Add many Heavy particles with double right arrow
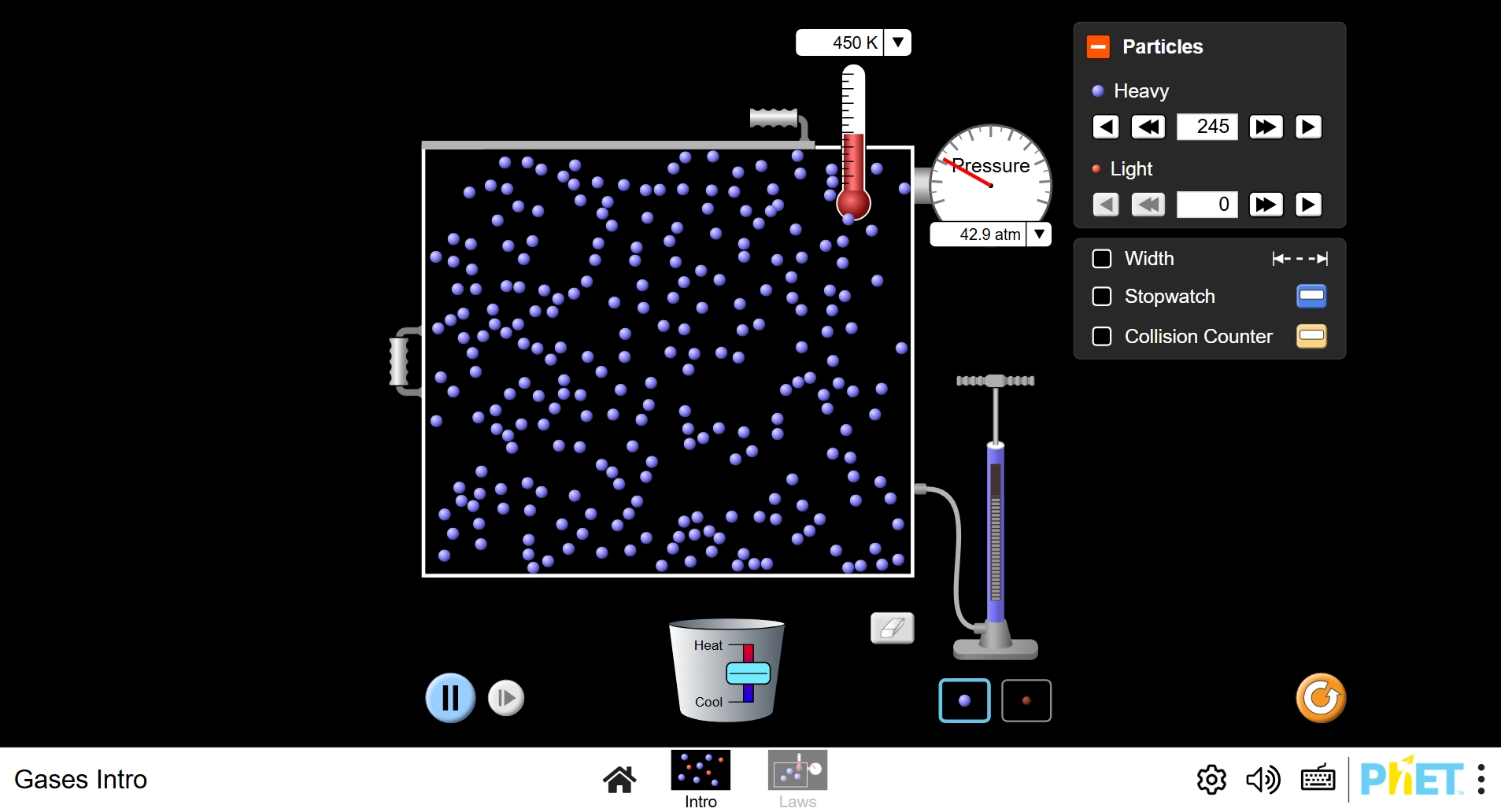This screenshot has width=1501, height=812. pos(1266,127)
